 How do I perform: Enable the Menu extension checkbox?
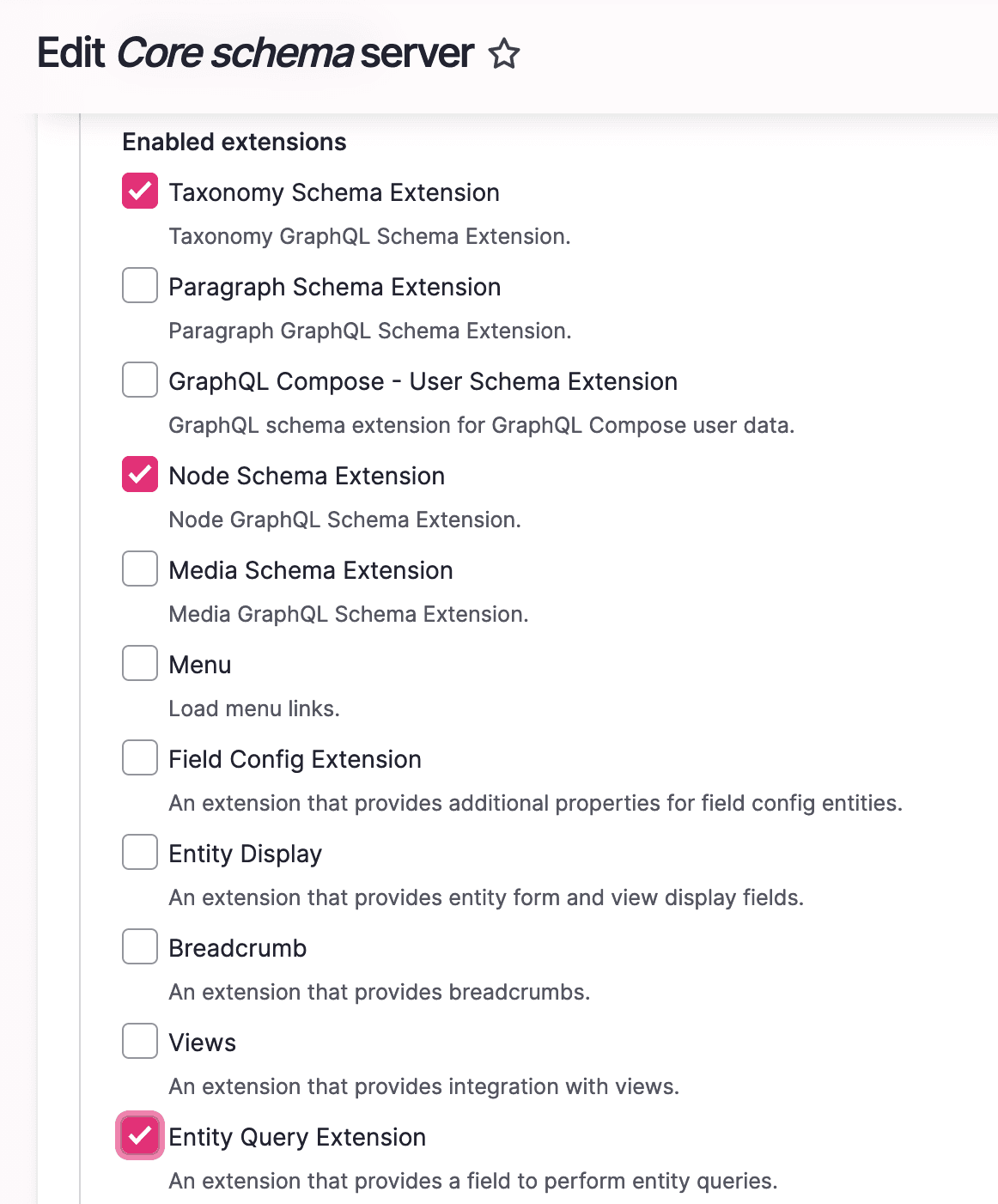tap(140, 663)
